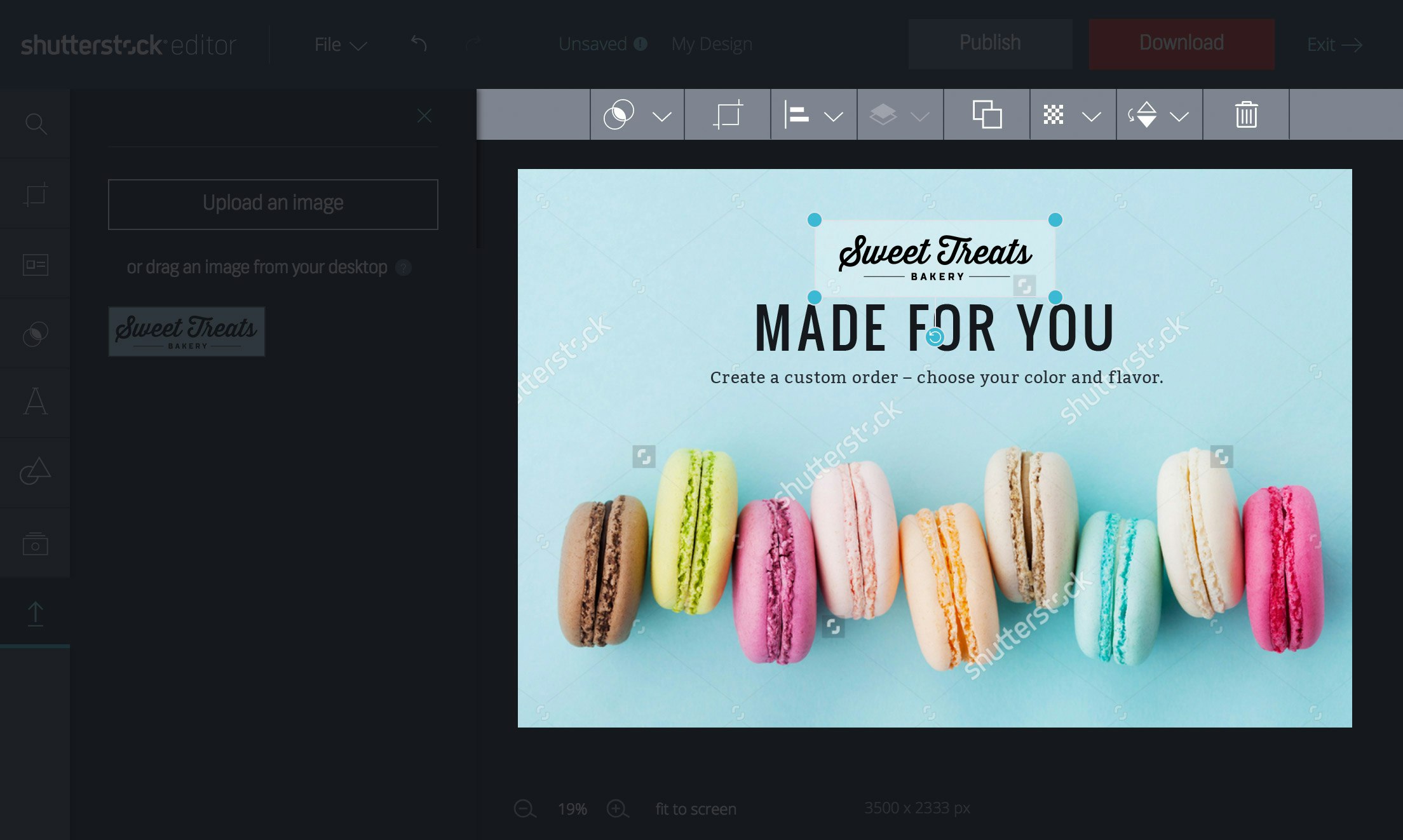Expand the transparency checkerboard dropdown
This screenshot has height=840, width=1403.
click(1091, 116)
